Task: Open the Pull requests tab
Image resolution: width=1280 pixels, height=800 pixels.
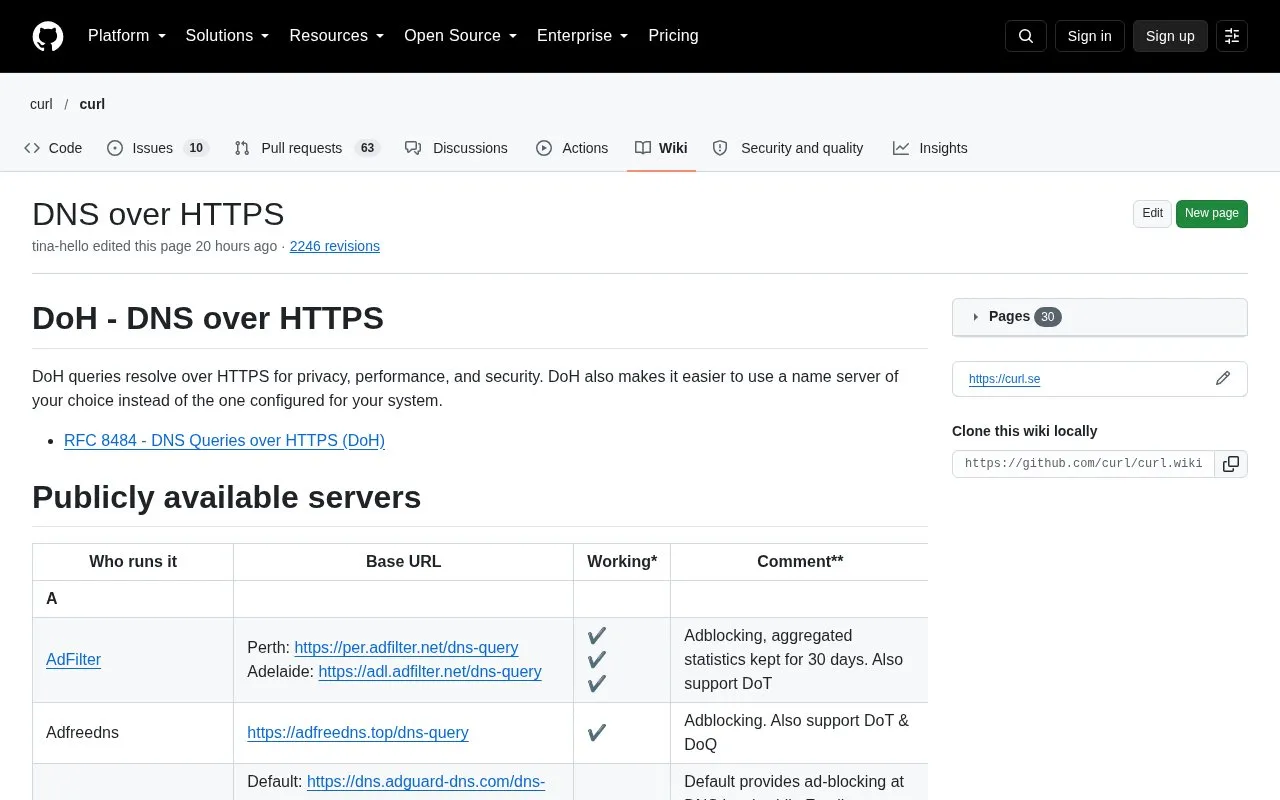Action: (306, 148)
